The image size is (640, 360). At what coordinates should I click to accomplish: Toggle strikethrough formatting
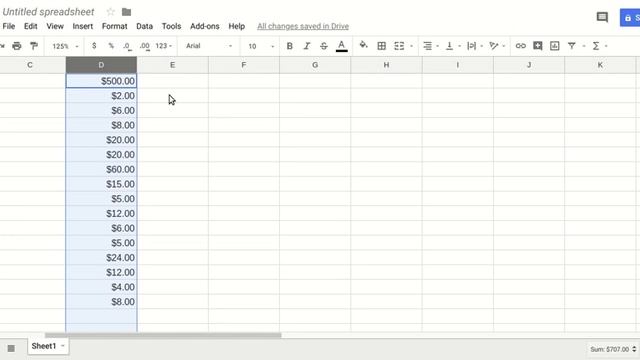pyautogui.click(x=324, y=46)
